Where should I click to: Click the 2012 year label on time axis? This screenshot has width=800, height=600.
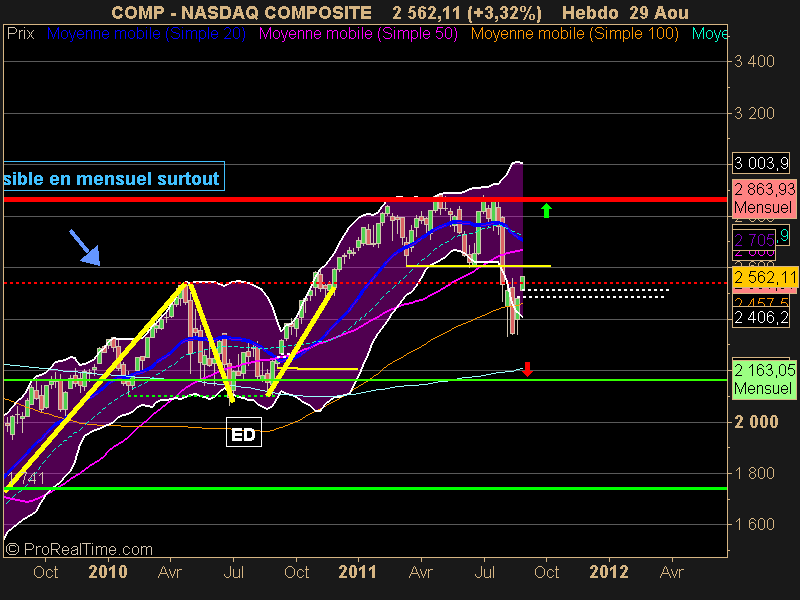tap(609, 572)
